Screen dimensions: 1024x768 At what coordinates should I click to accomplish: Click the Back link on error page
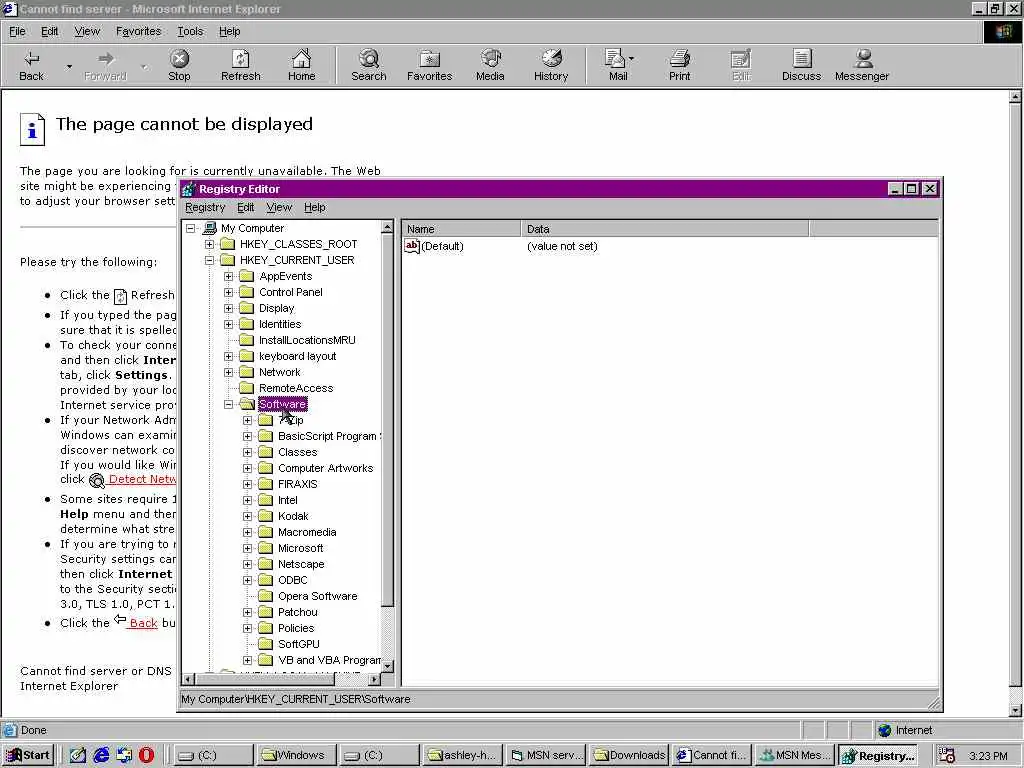click(x=144, y=623)
